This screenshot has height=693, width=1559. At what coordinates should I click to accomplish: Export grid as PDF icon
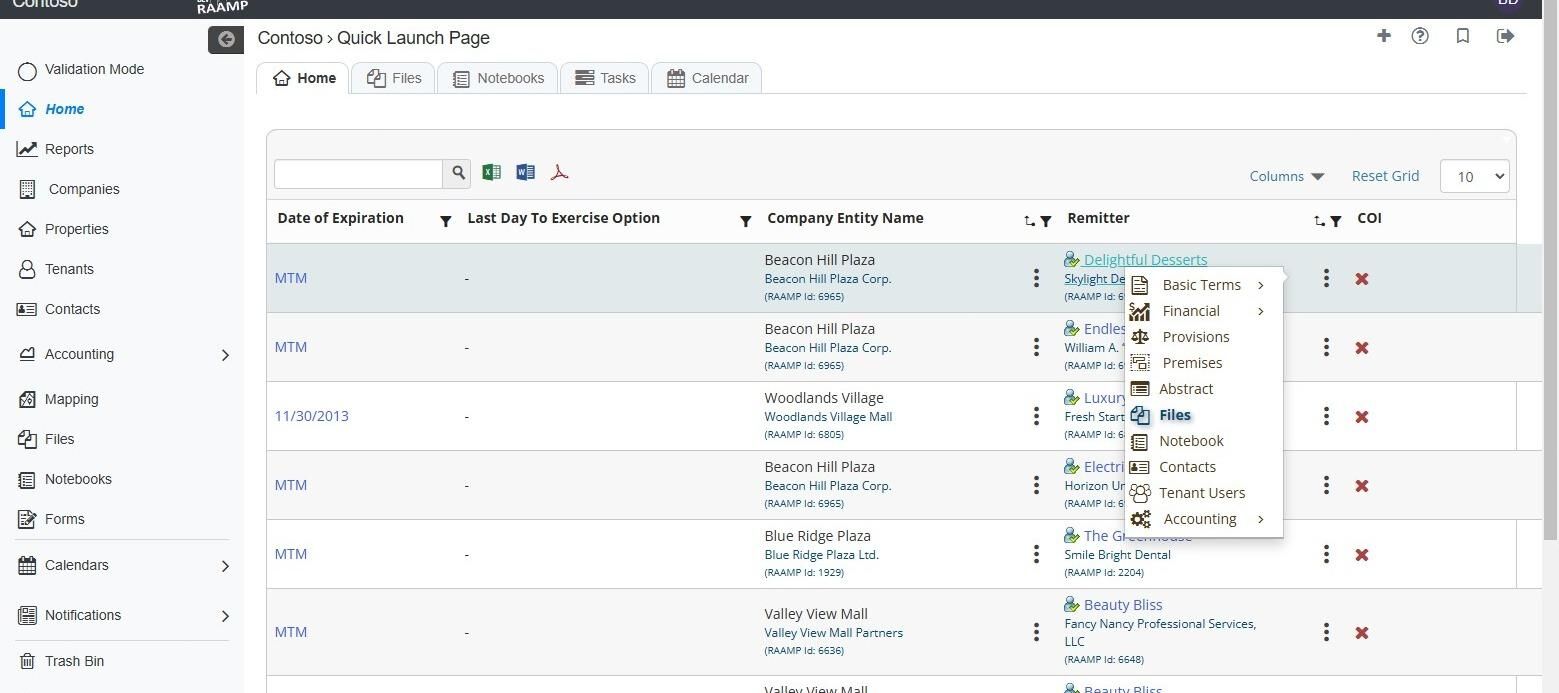click(559, 173)
